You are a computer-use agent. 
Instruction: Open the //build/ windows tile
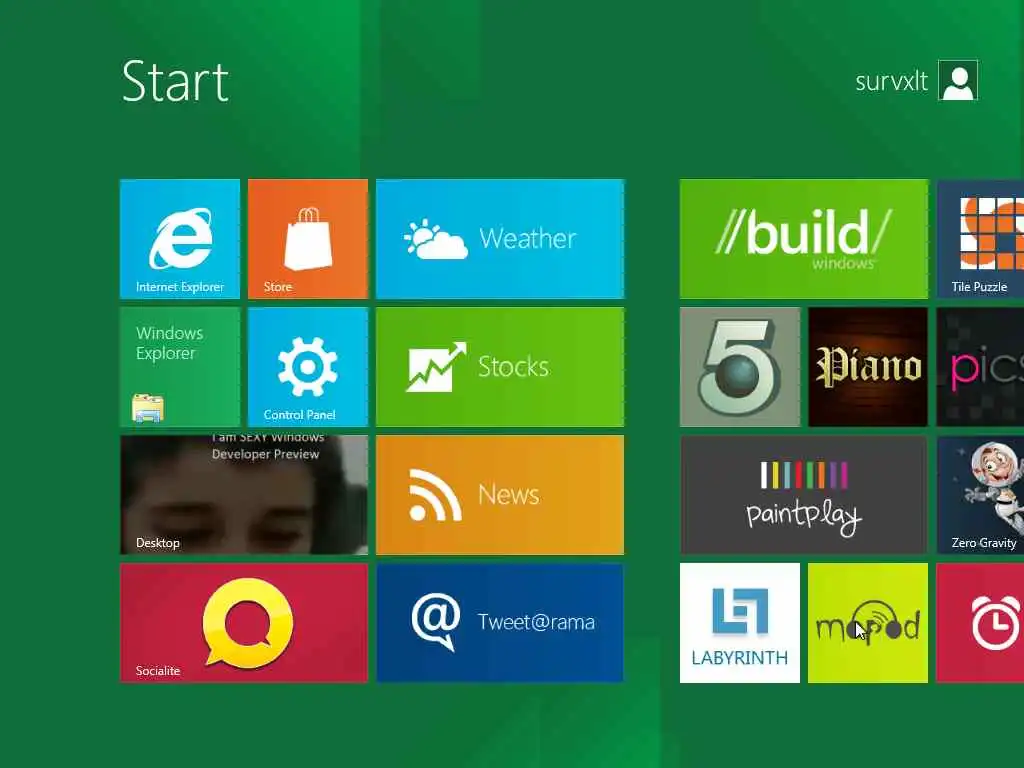[803, 239]
